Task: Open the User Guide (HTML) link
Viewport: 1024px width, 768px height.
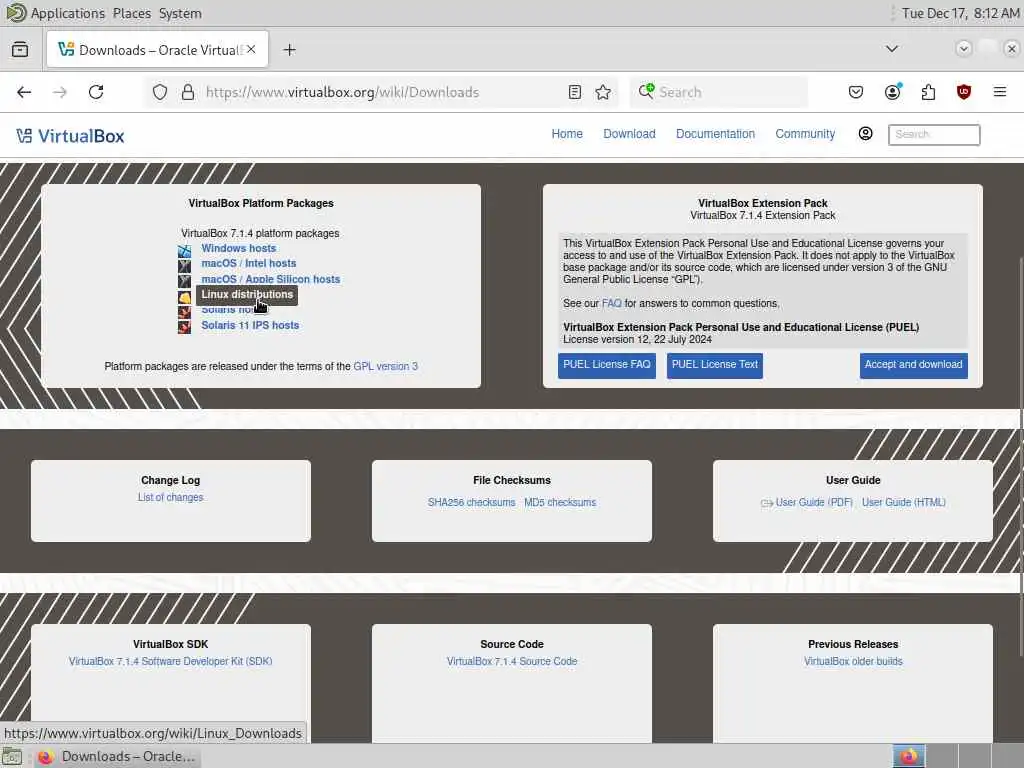Action: point(904,502)
